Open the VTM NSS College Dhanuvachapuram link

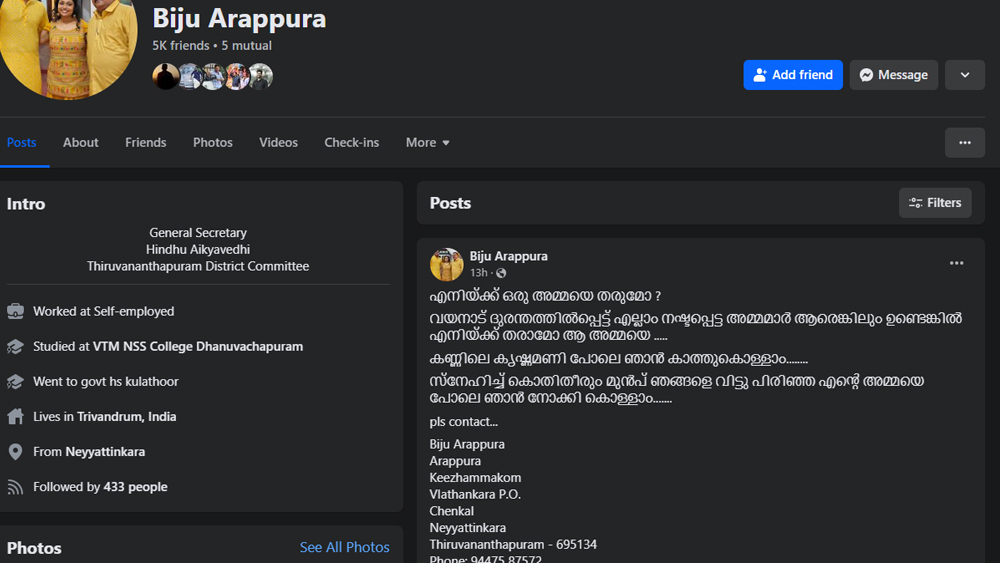[198, 347]
